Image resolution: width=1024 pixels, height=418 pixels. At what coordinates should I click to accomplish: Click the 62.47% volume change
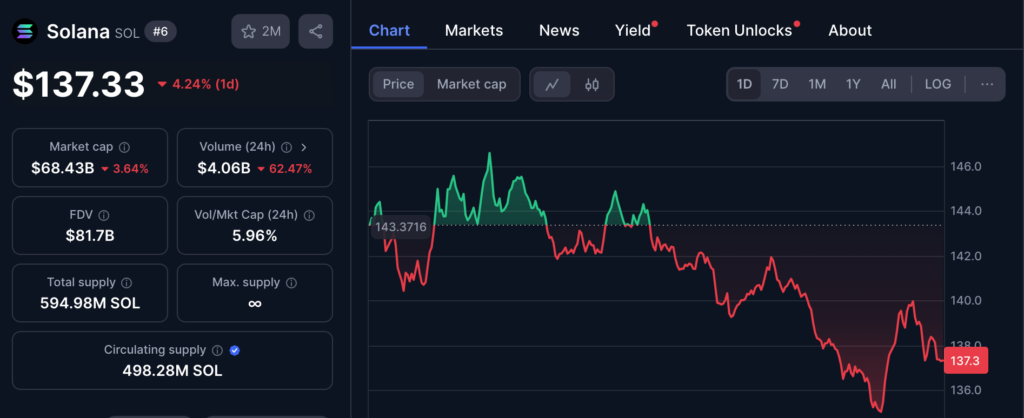coord(284,169)
